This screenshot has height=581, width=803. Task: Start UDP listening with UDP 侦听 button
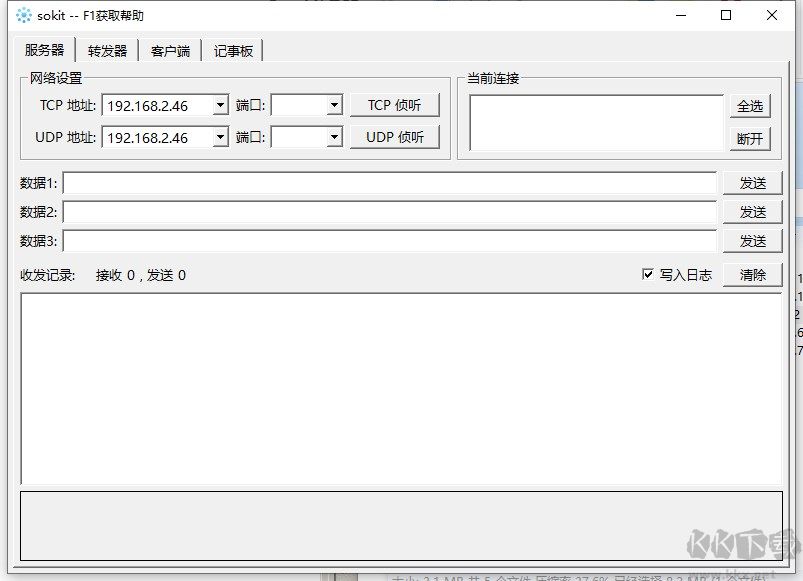(x=394, y=137)
